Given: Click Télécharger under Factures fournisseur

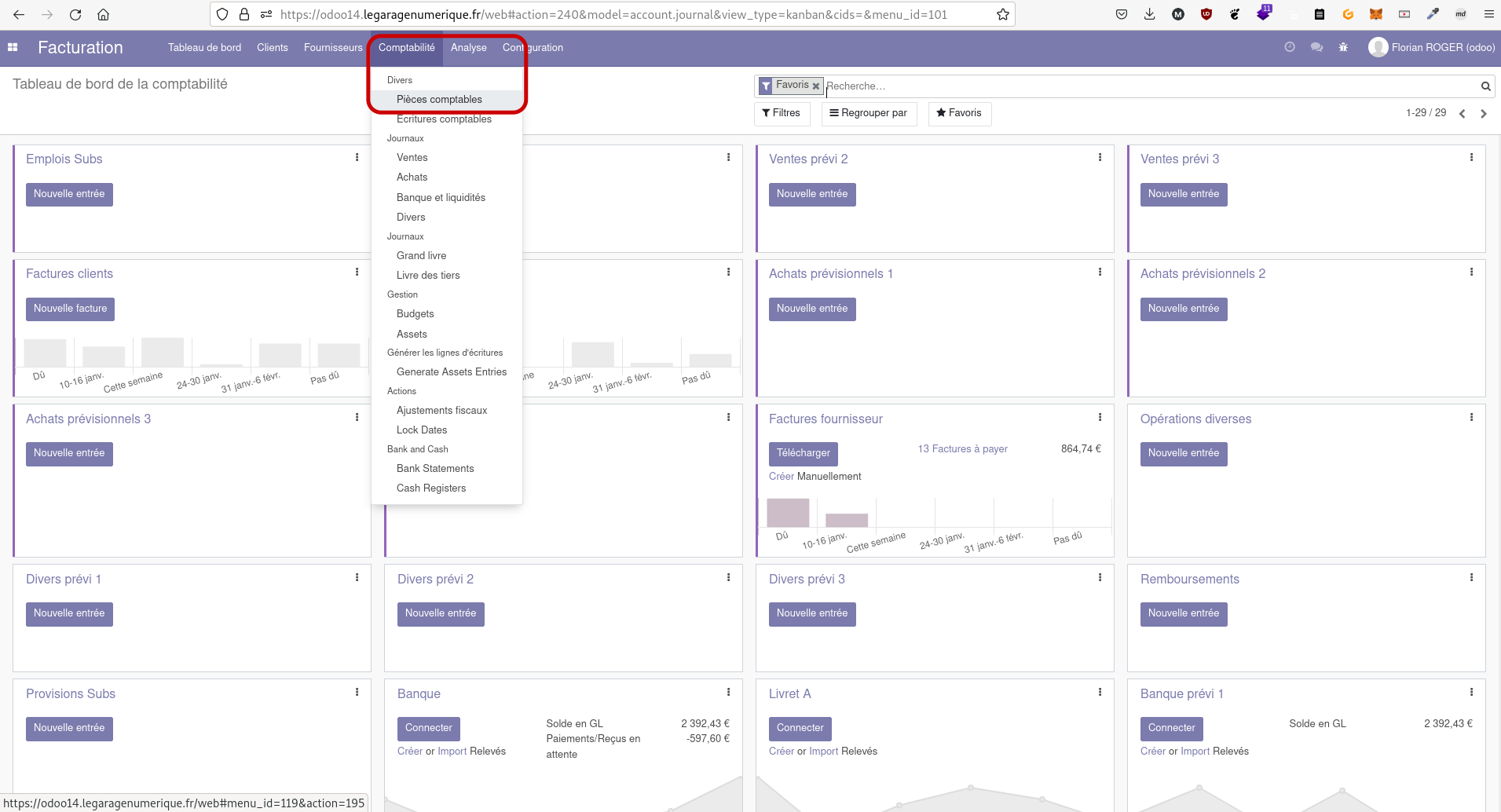Looking at the screenshot, I should click(803, 453).
